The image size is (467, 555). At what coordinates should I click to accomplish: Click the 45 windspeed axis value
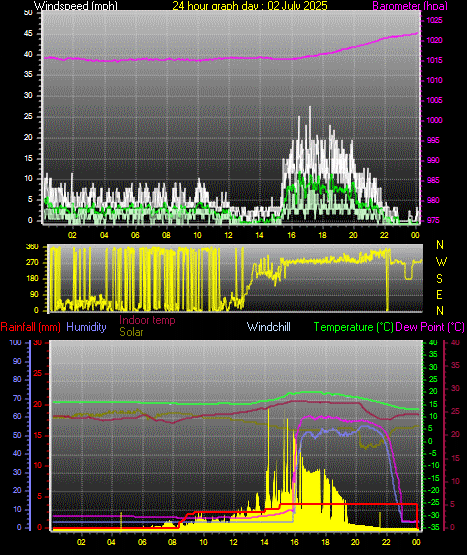(x=28, y=34)
